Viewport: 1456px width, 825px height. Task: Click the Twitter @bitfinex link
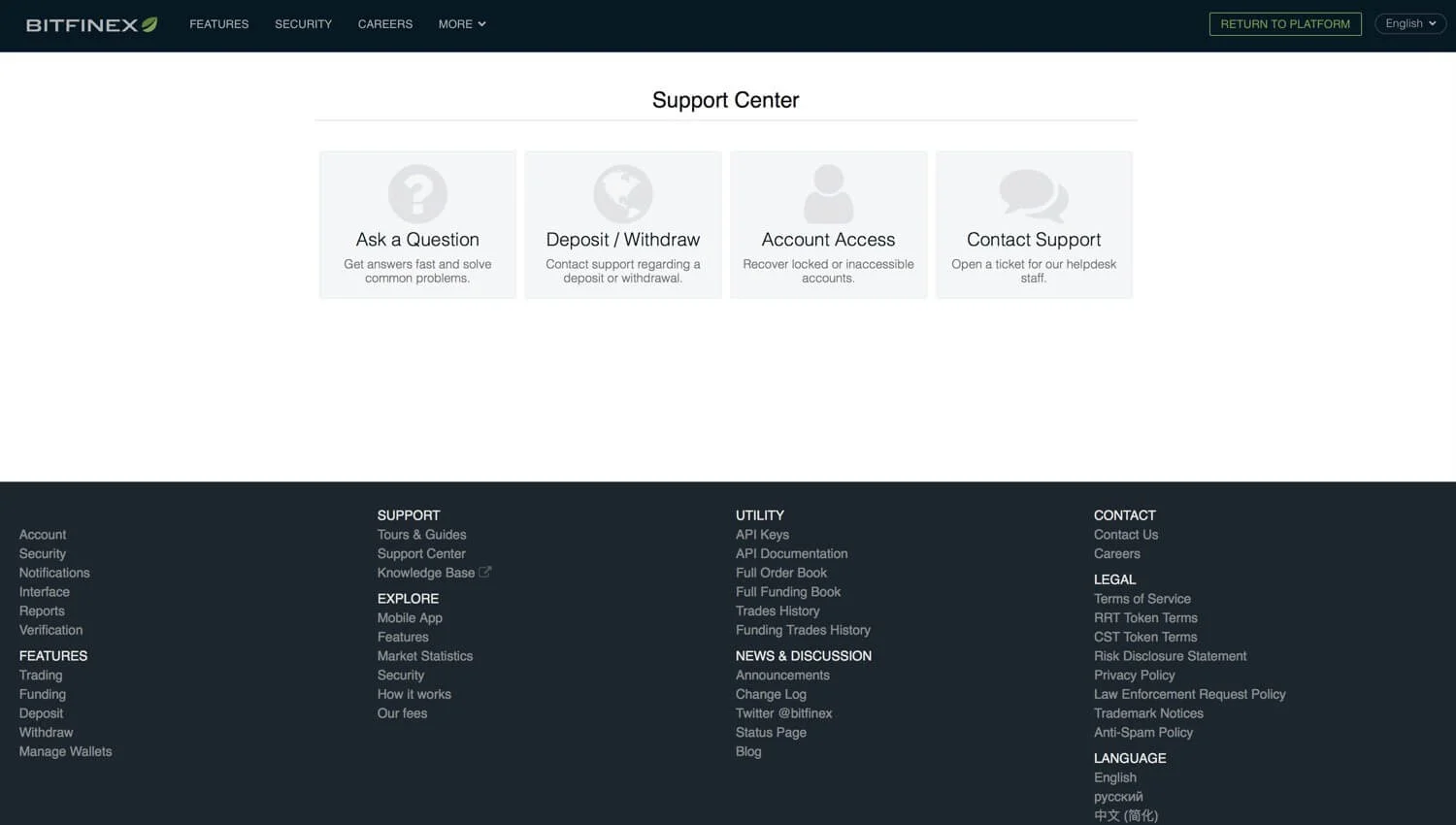pos(783,712)
